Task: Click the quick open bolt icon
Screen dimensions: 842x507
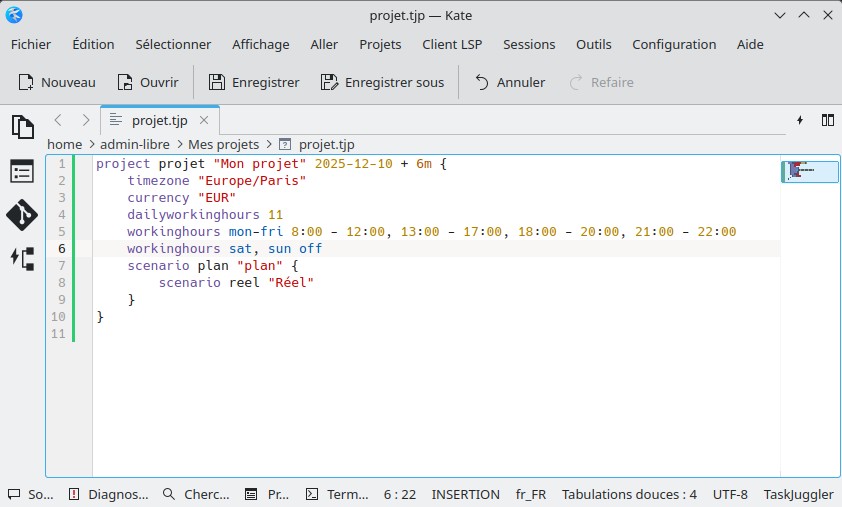Action: coord(800,120)
